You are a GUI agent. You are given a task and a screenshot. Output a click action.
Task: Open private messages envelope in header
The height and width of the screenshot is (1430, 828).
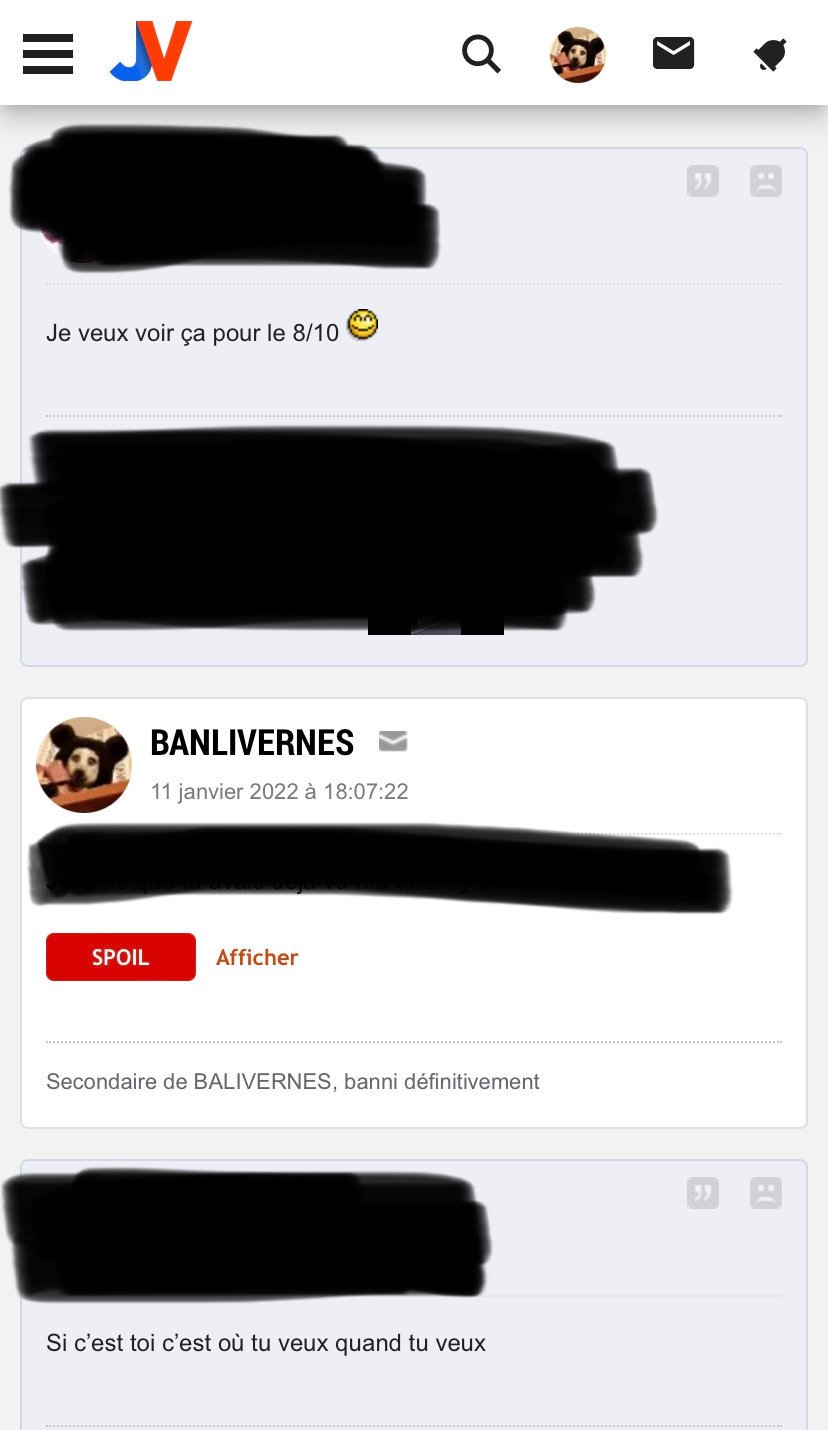[673, 53]
